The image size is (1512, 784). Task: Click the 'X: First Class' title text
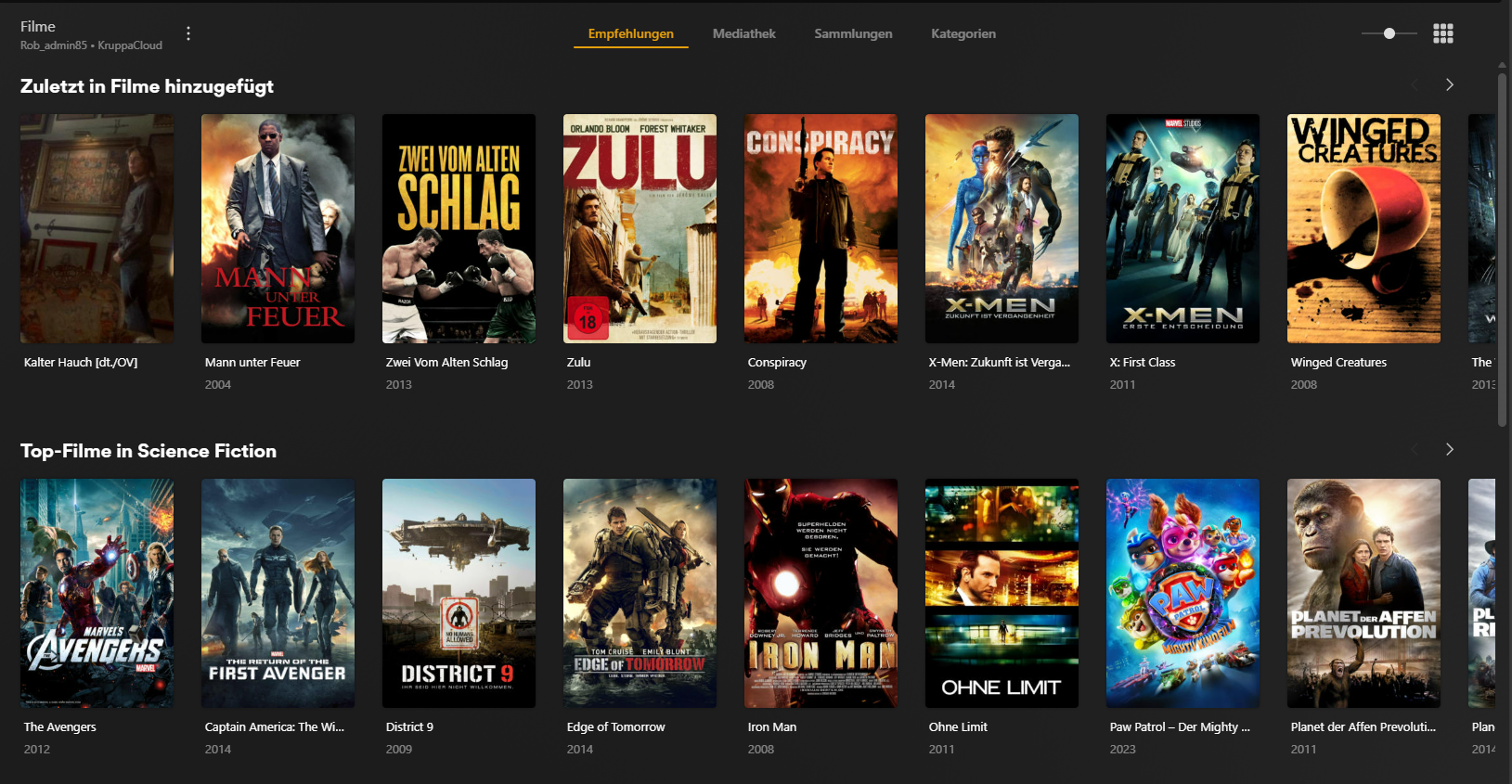pos(1143,363)
